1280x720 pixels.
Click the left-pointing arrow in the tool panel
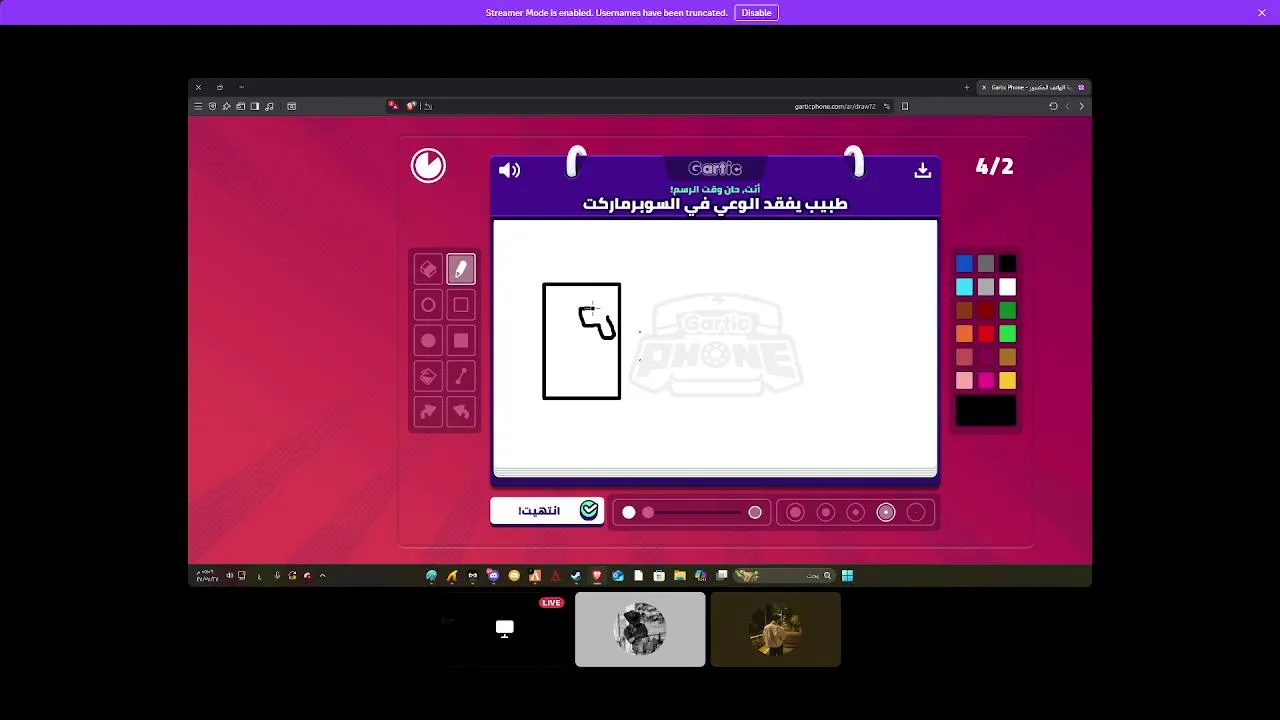point(461,412)
